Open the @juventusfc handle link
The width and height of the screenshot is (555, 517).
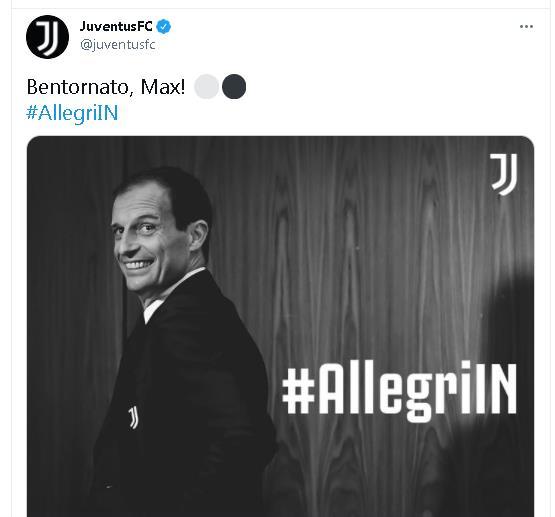(x=118, y=45)
